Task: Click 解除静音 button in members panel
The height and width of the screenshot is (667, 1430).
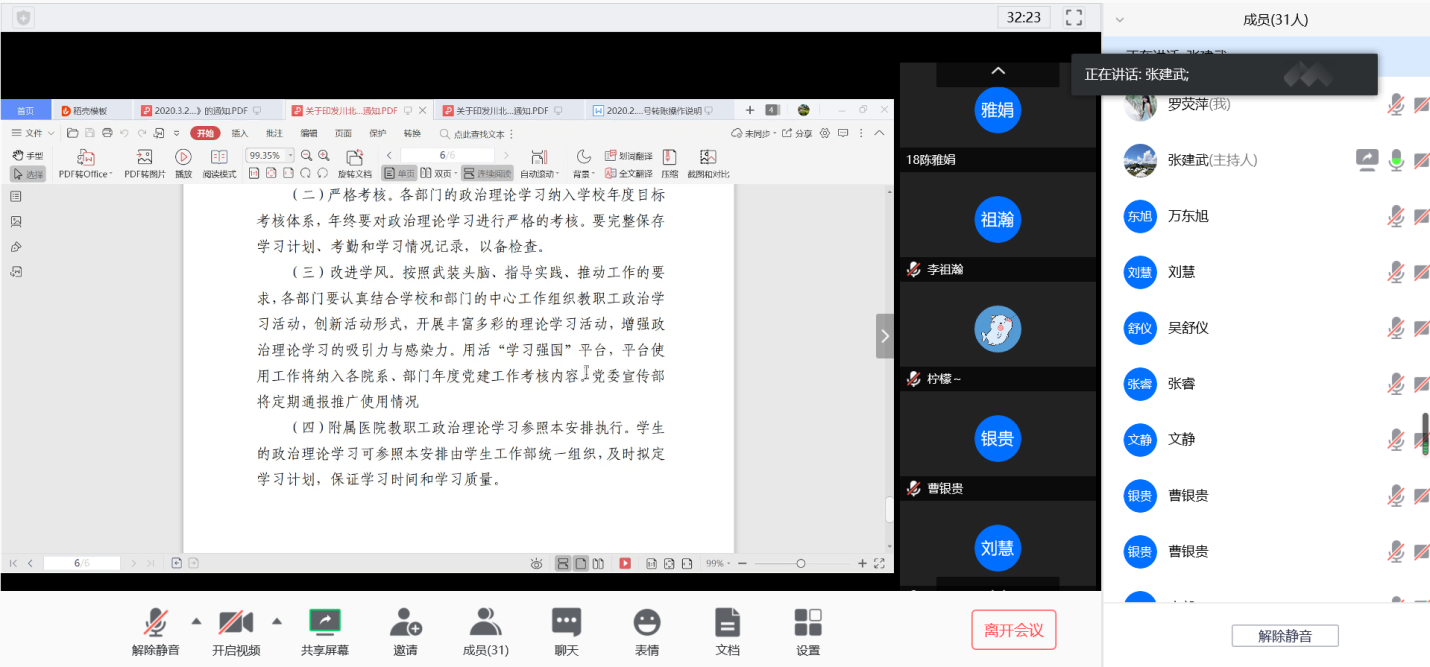Action: coord(1284,635)
